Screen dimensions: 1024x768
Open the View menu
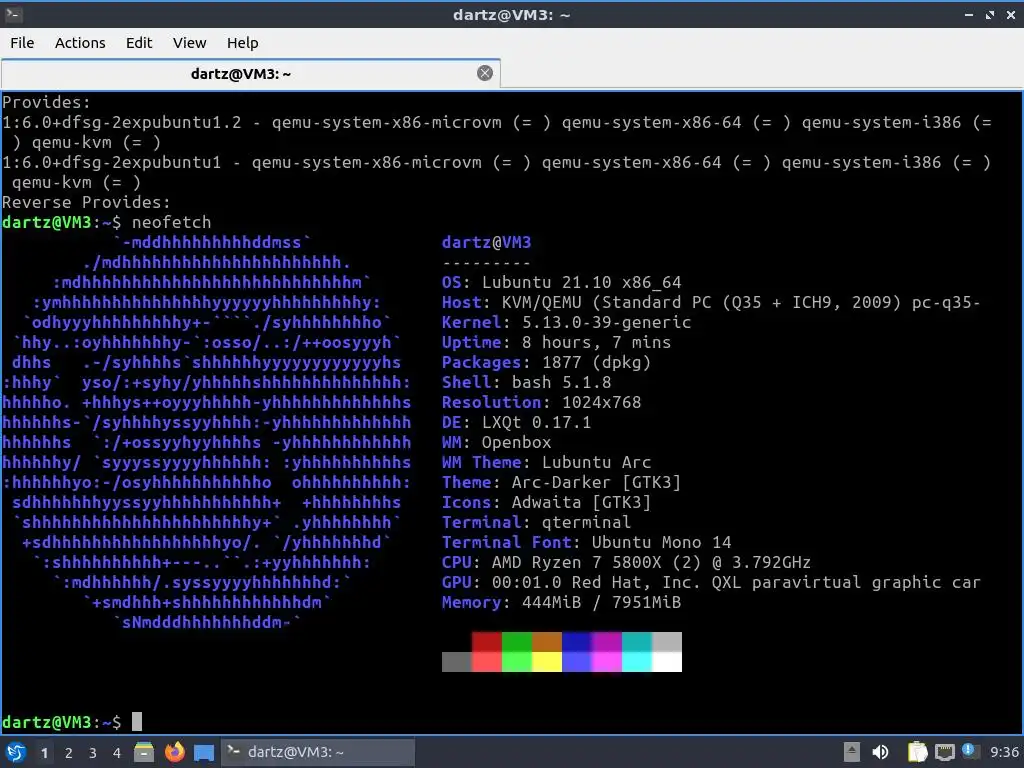[189, 43]
